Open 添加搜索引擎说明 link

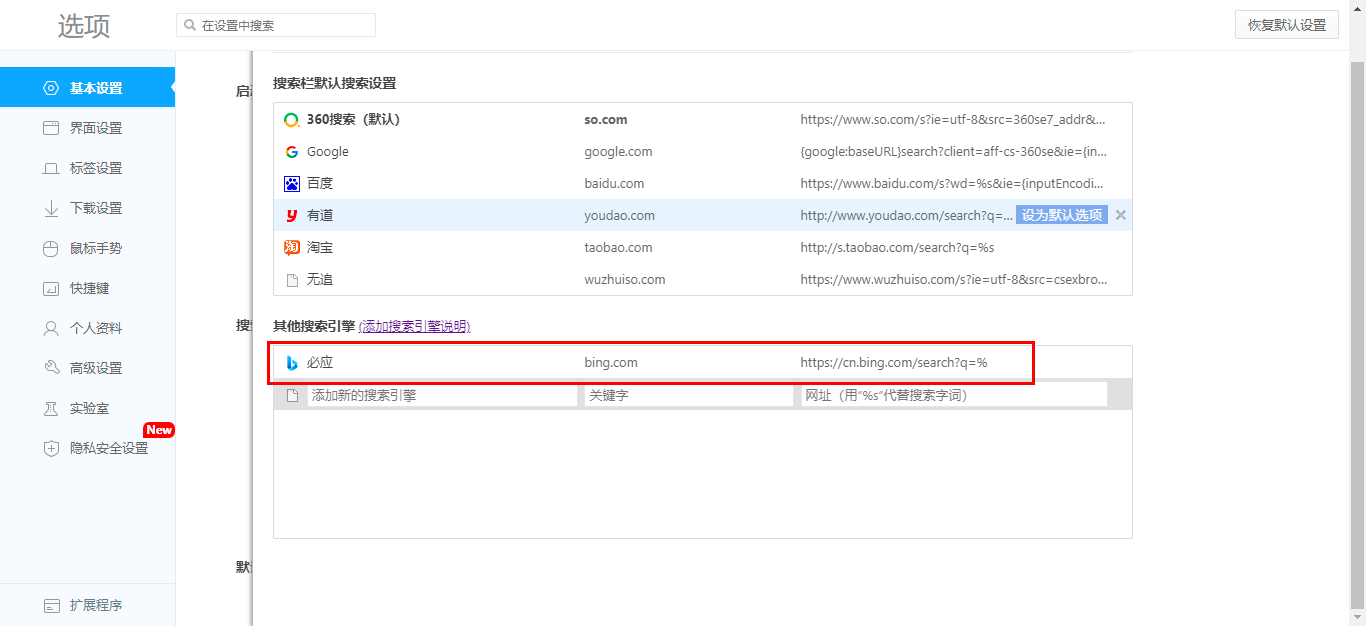[x=414, y=326]
